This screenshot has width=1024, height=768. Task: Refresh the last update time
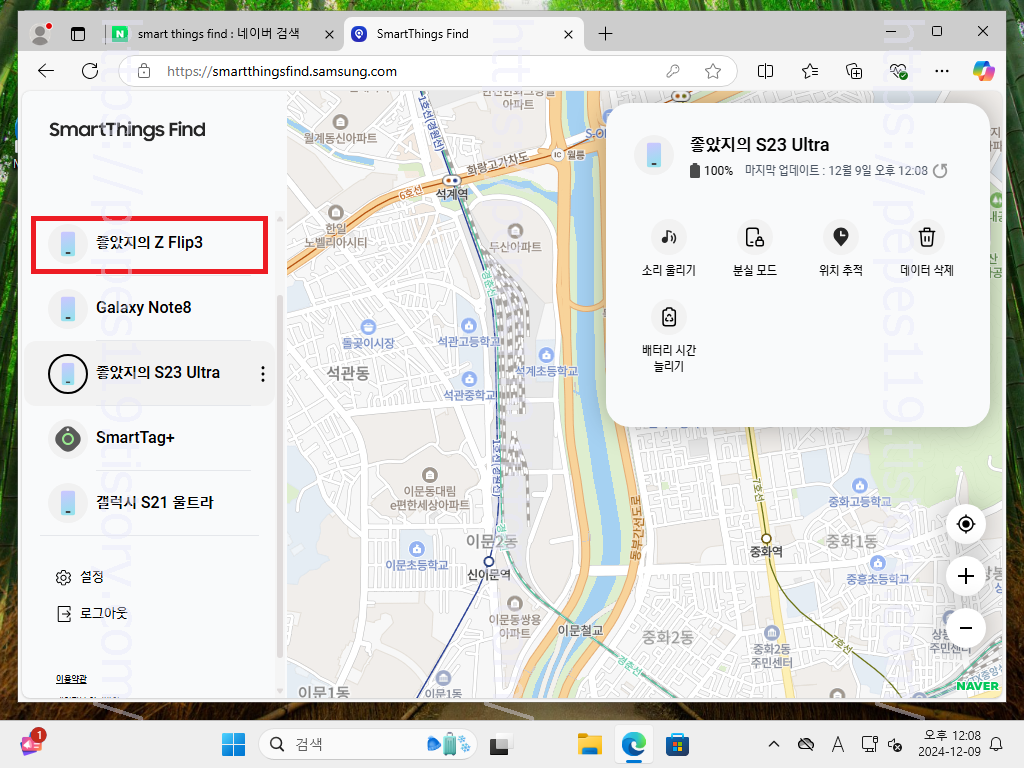click(x=940, y=171)
